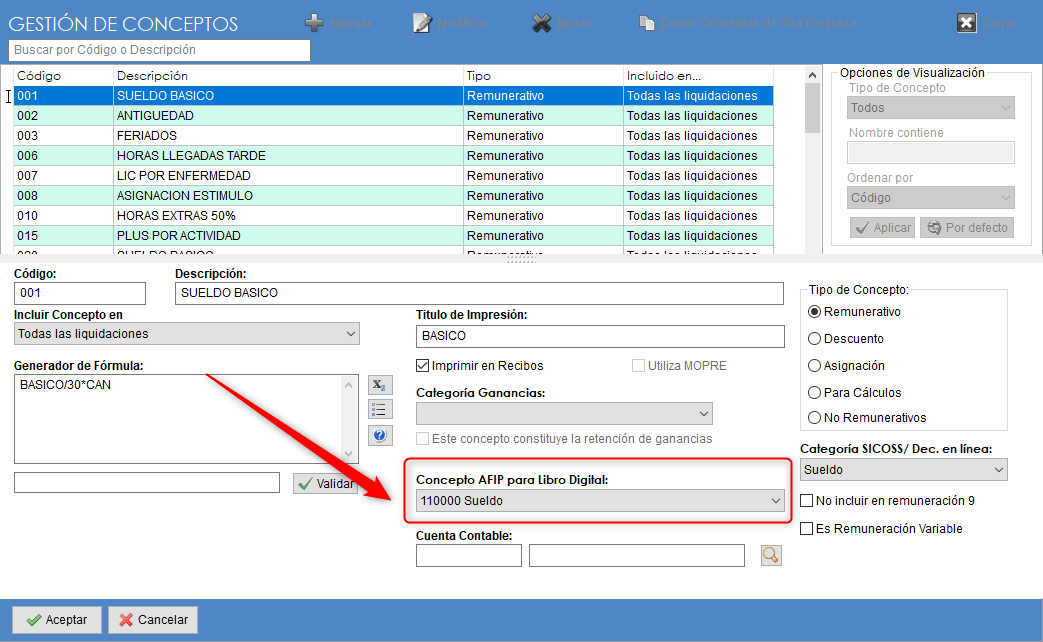This screenshot has width=1043, height=642.
Task: Select the LIC POR ENFERMEDAD row
Action: click(x=394, y=176)
